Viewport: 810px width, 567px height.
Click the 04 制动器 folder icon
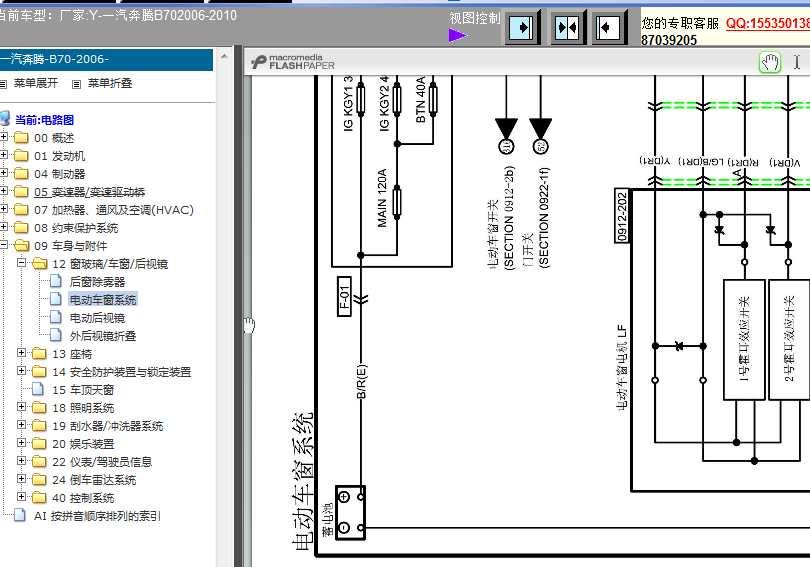21,174
